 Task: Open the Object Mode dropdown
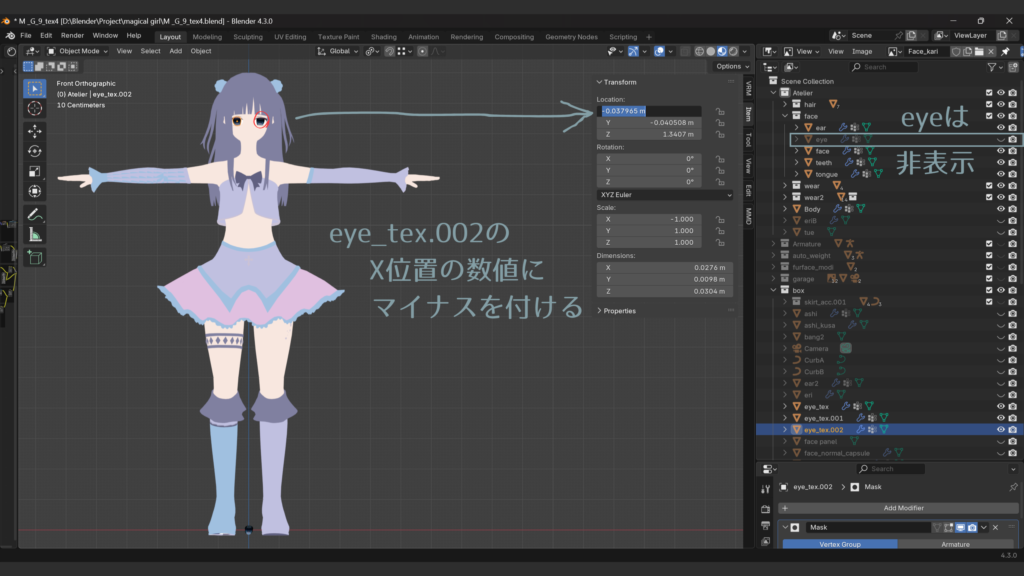(x=79, y=51)
